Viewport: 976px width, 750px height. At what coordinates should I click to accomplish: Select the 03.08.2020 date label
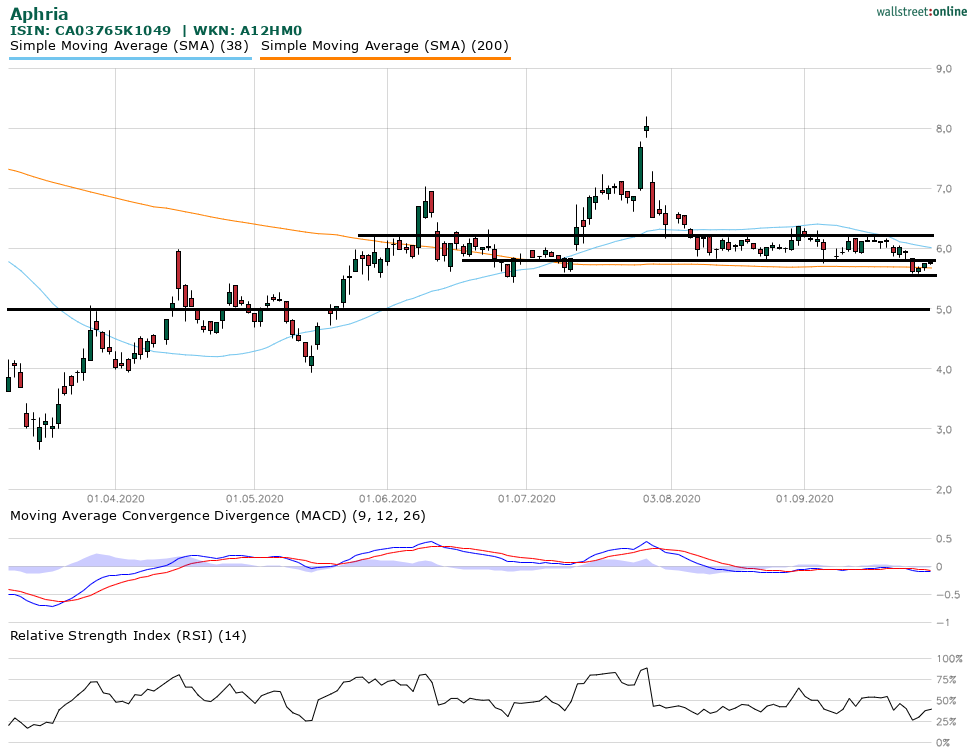coord(670,498)
